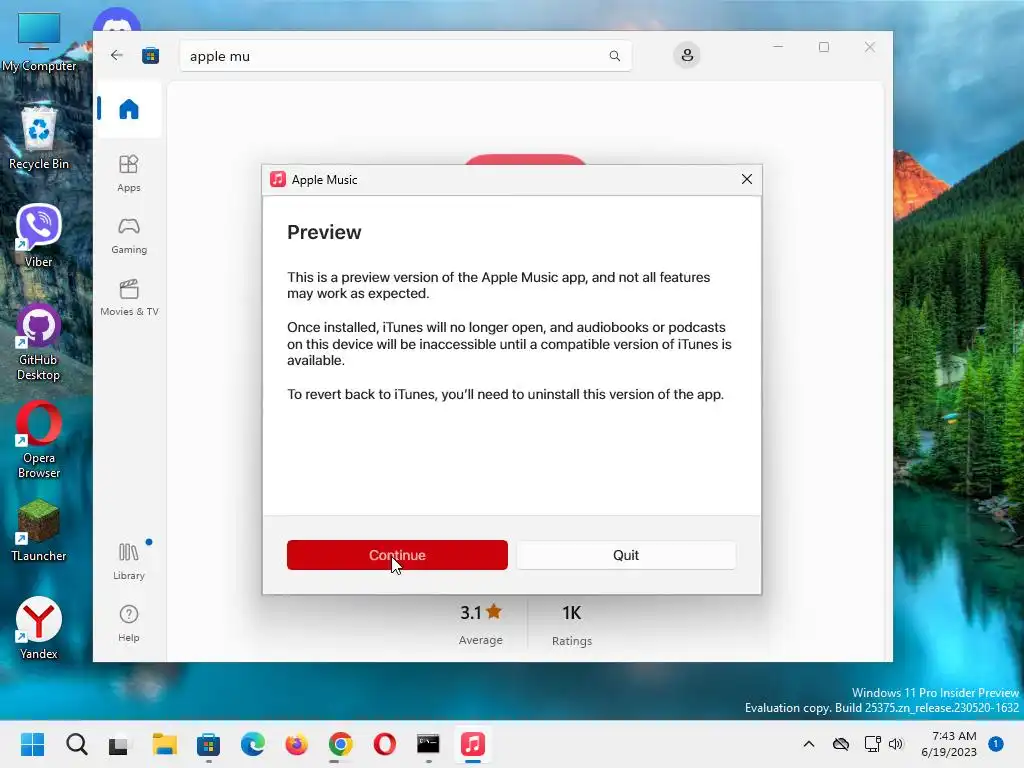
Task: Open the terminal app on taskbar
Action: (x=428, y=744)
